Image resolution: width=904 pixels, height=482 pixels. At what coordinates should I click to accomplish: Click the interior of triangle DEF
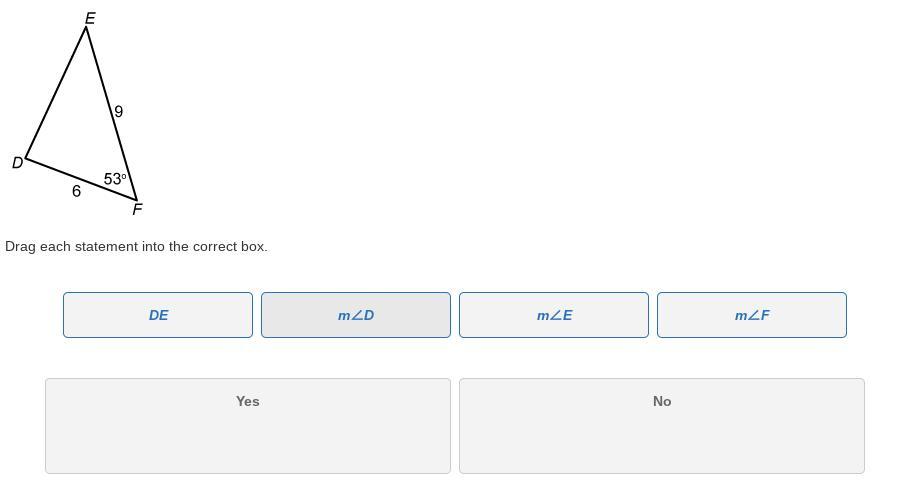(x=85, y=130)
